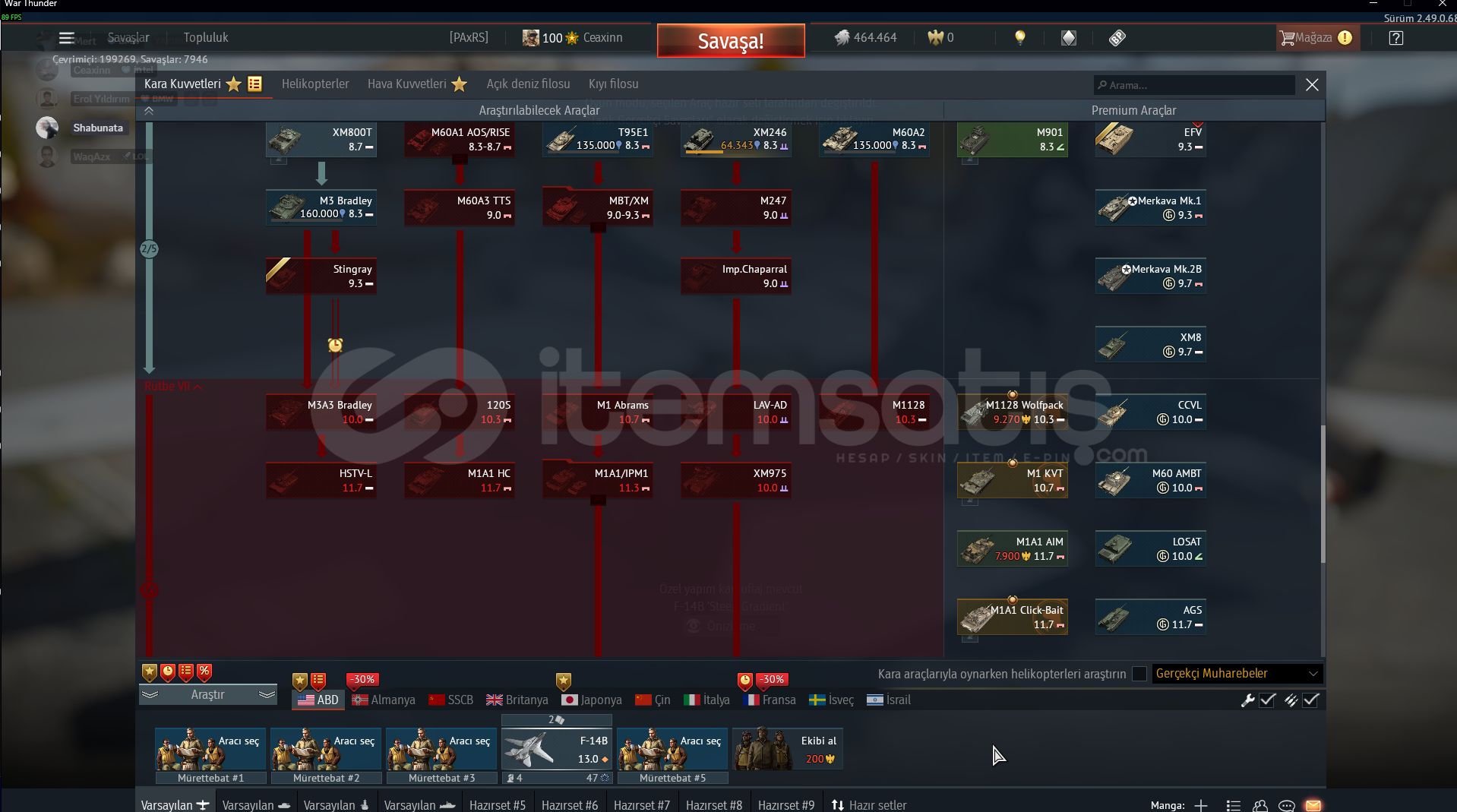1457x812 pixels.
Task: Click the red clock bonus badge above Araştır
Action: tap(168, 671)
